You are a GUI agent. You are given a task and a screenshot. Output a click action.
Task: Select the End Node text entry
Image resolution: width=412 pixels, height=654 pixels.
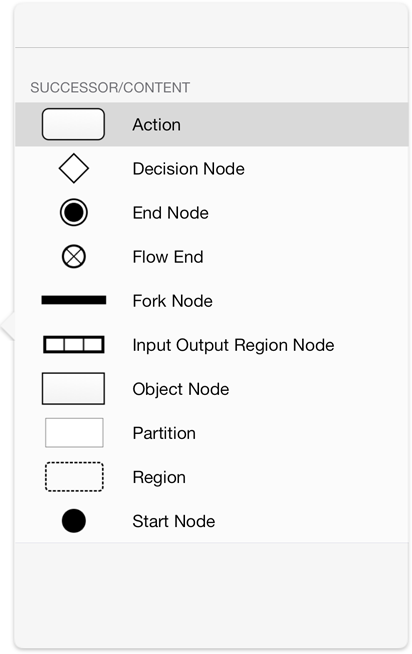[171, 213]
